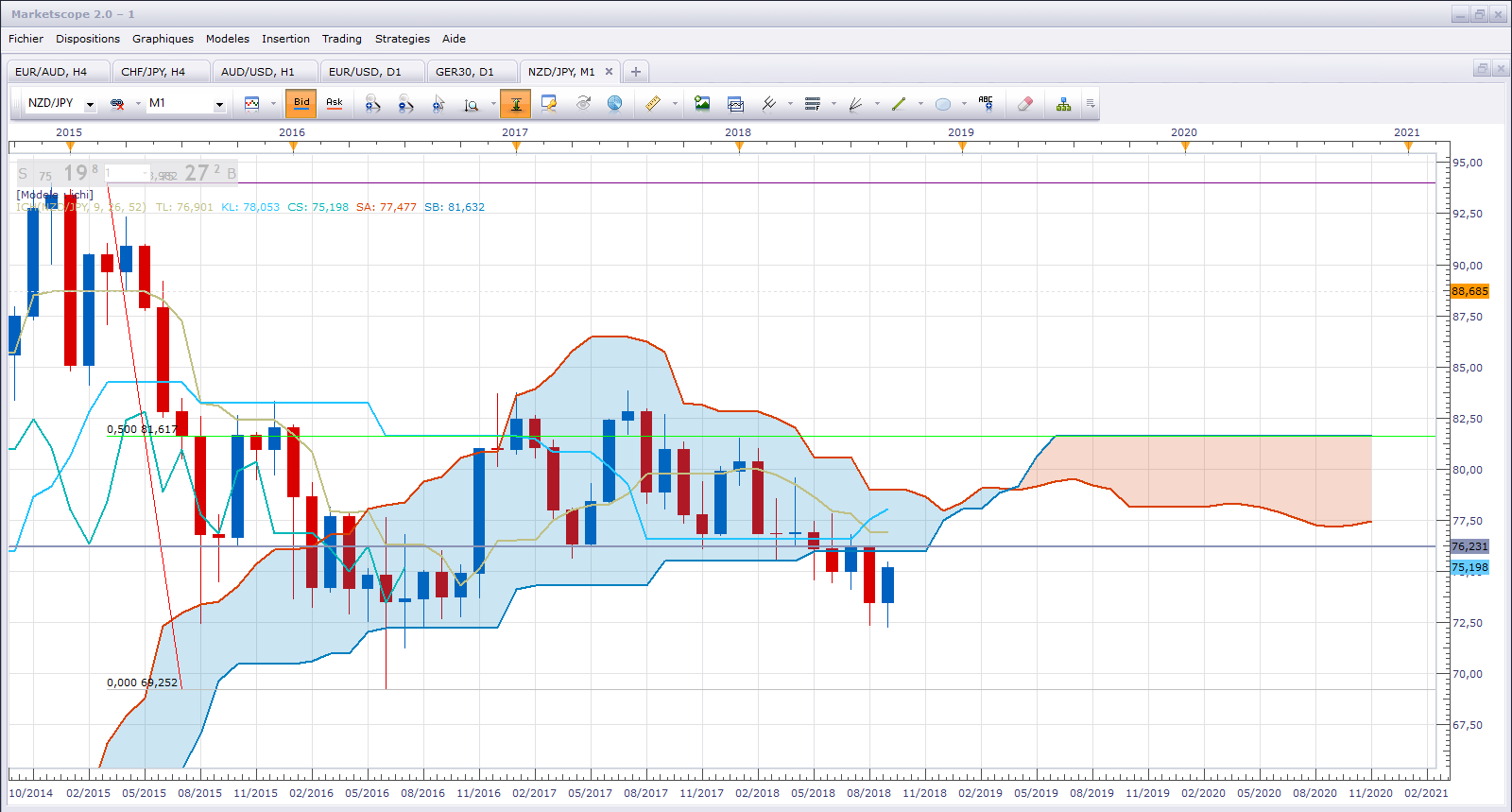Click the add text label tool
Image resolution: width=1512 pixels, height=812 pixels.
pyautogui.click(x=986, y=103)
